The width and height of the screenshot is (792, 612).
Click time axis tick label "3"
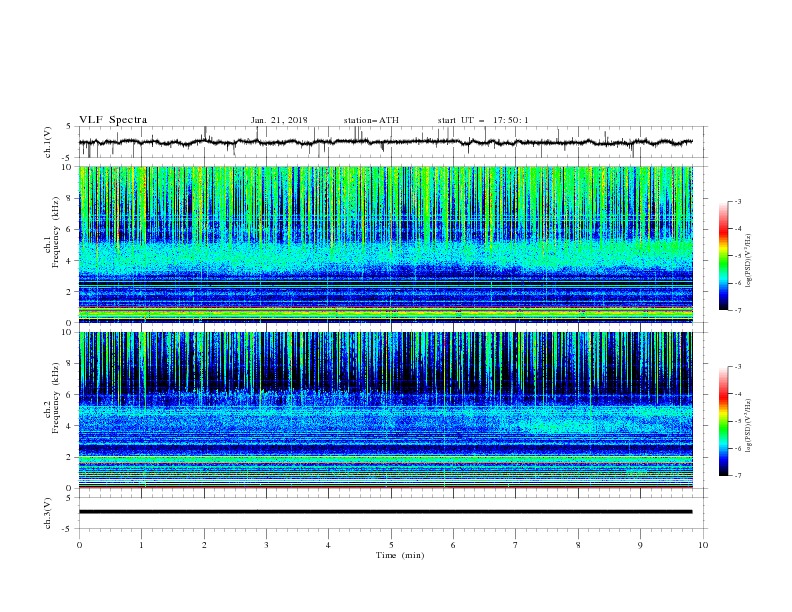[x=266, y=545]
